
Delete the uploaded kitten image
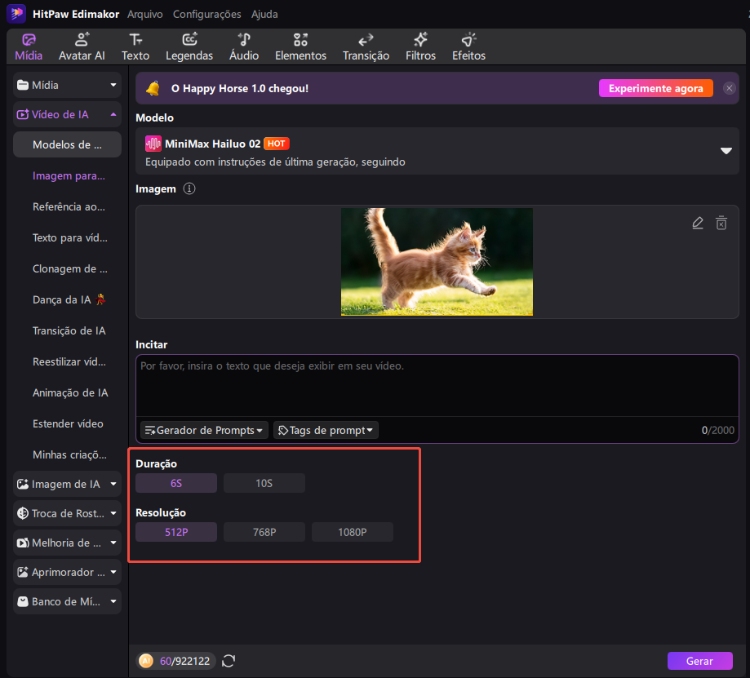[721, 223]
